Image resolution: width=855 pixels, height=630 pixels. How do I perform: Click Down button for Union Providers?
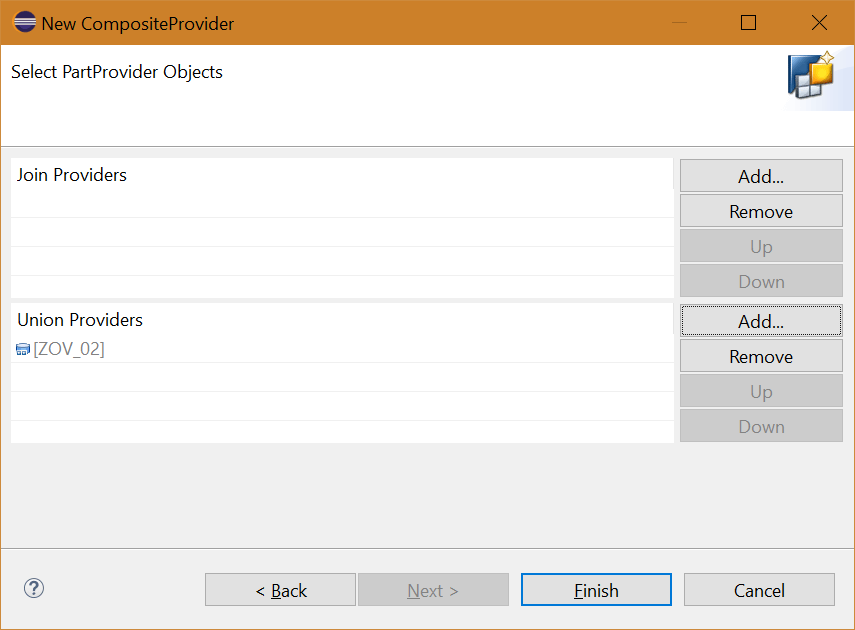coord(761,426)
